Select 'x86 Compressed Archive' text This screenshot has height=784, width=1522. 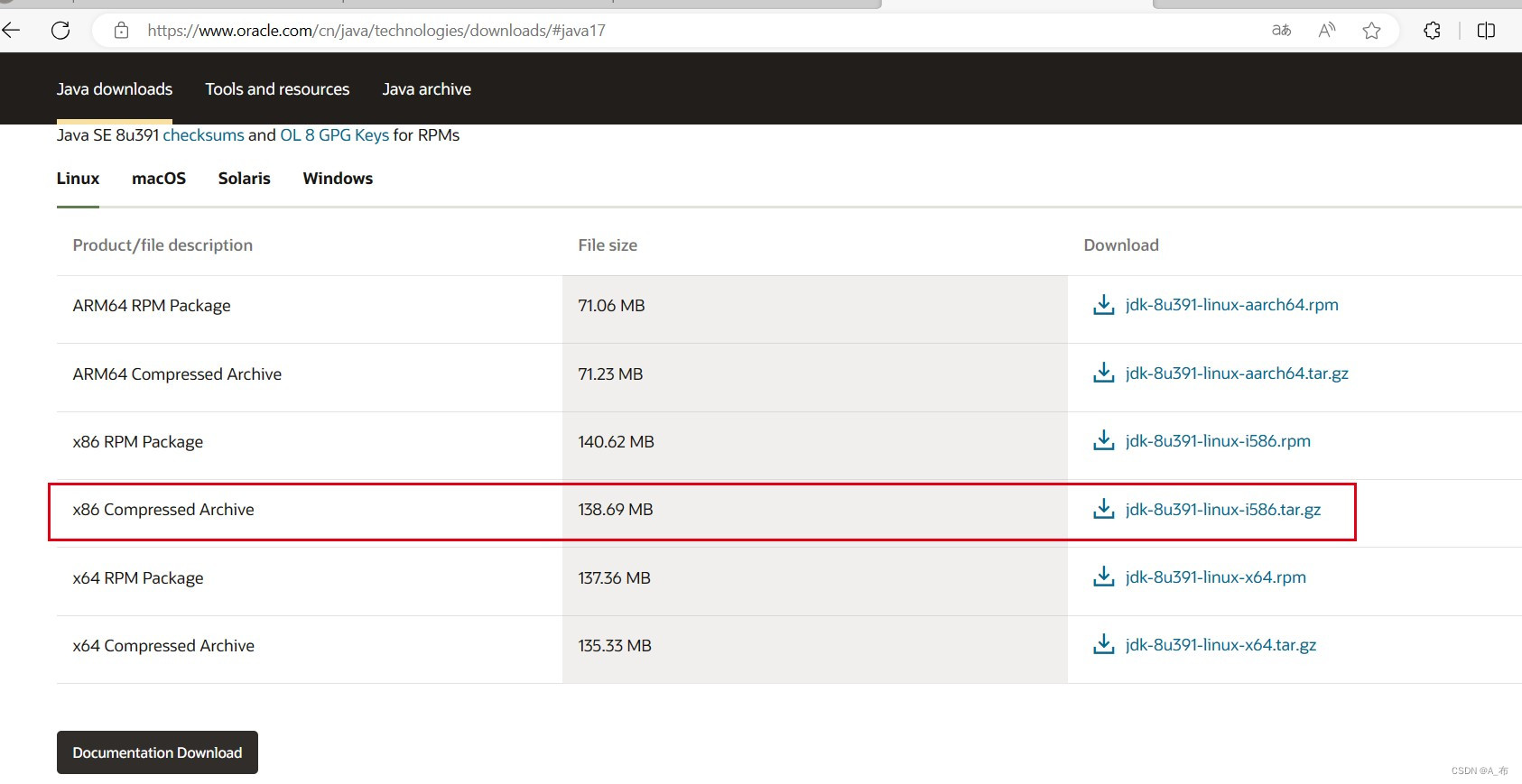pyautogui.click(x=163, y=510)
